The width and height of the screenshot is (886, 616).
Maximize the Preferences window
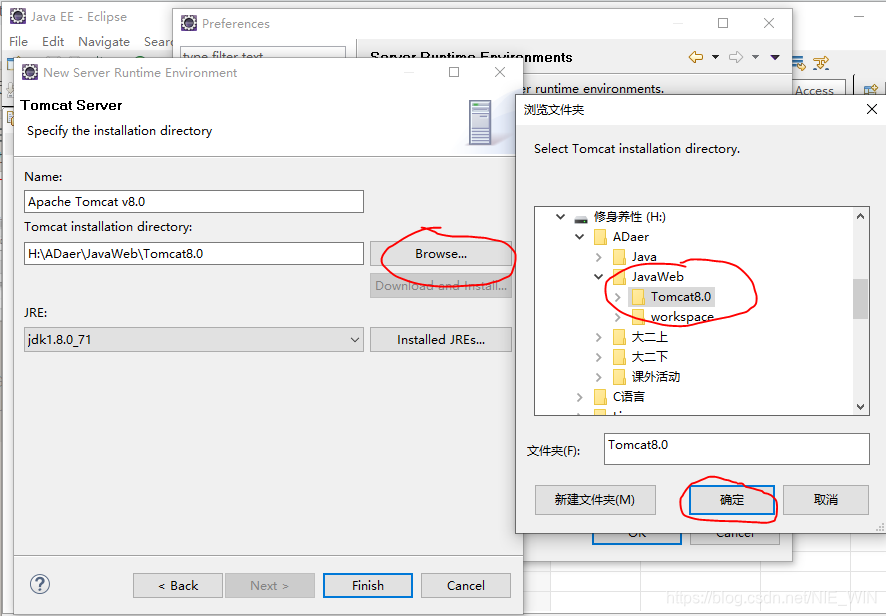[x=723, y=23]
